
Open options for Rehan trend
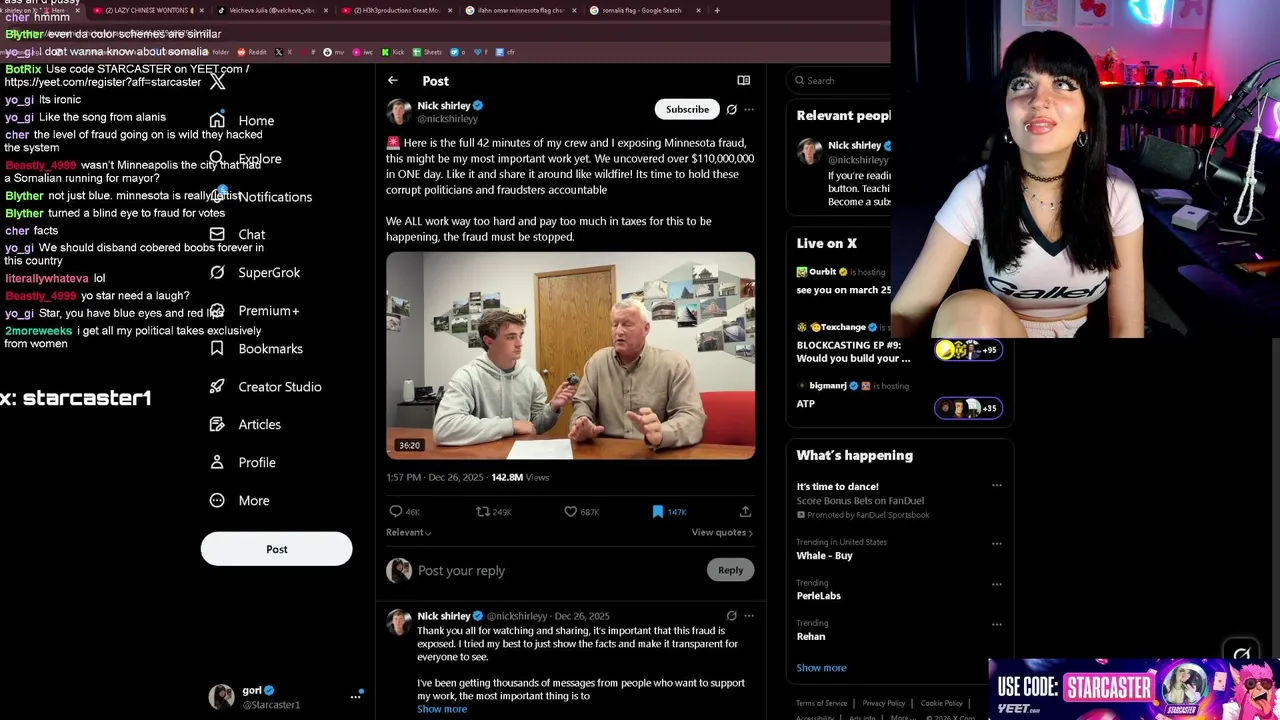[996, 624]
